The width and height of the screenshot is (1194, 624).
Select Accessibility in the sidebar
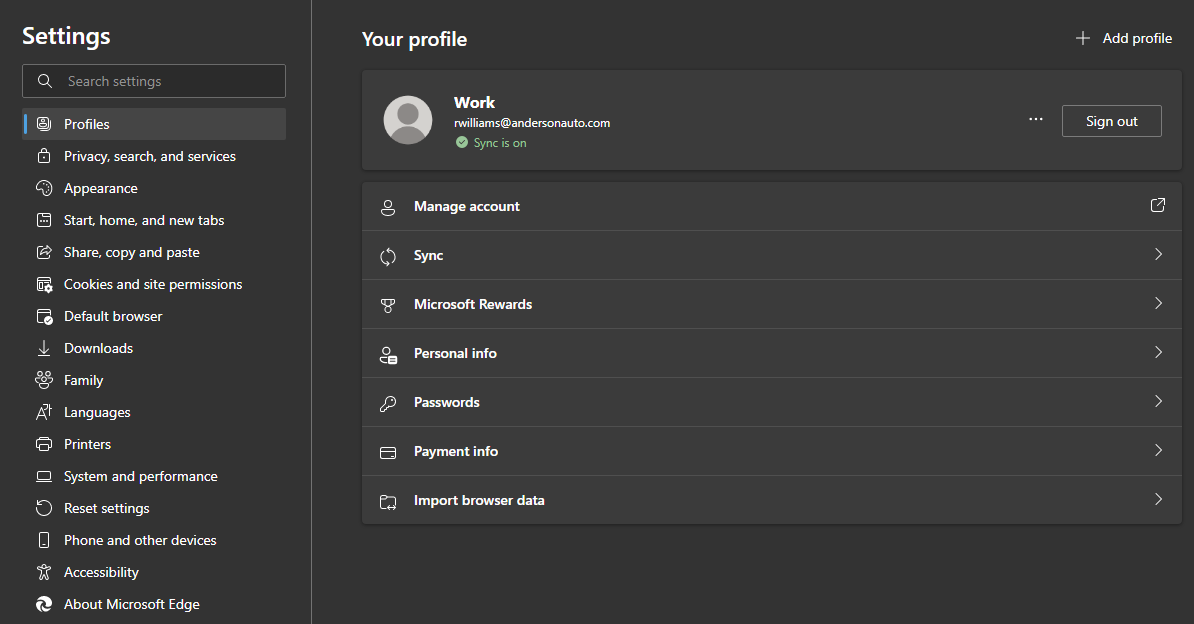[155, 572]
